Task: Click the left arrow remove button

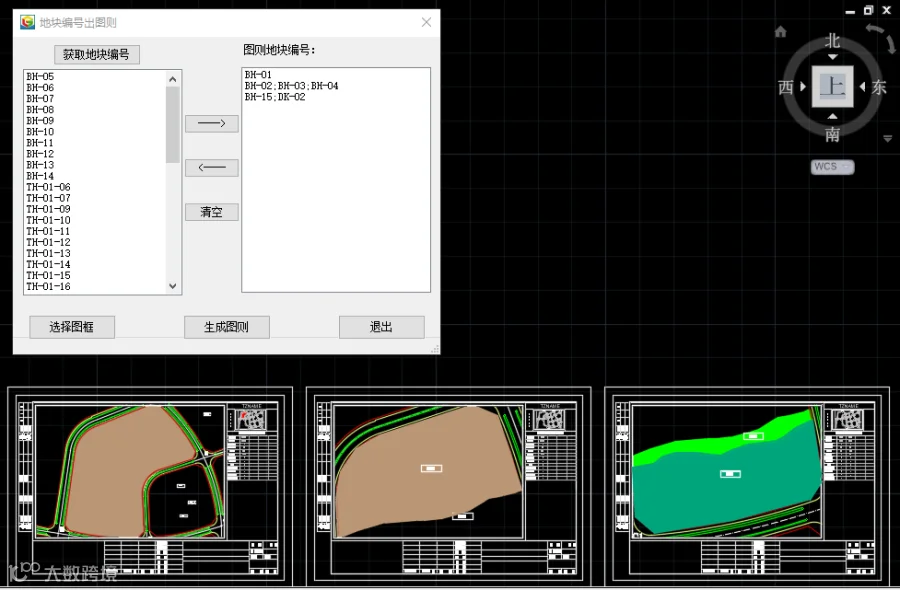Action: click(212, 168)
